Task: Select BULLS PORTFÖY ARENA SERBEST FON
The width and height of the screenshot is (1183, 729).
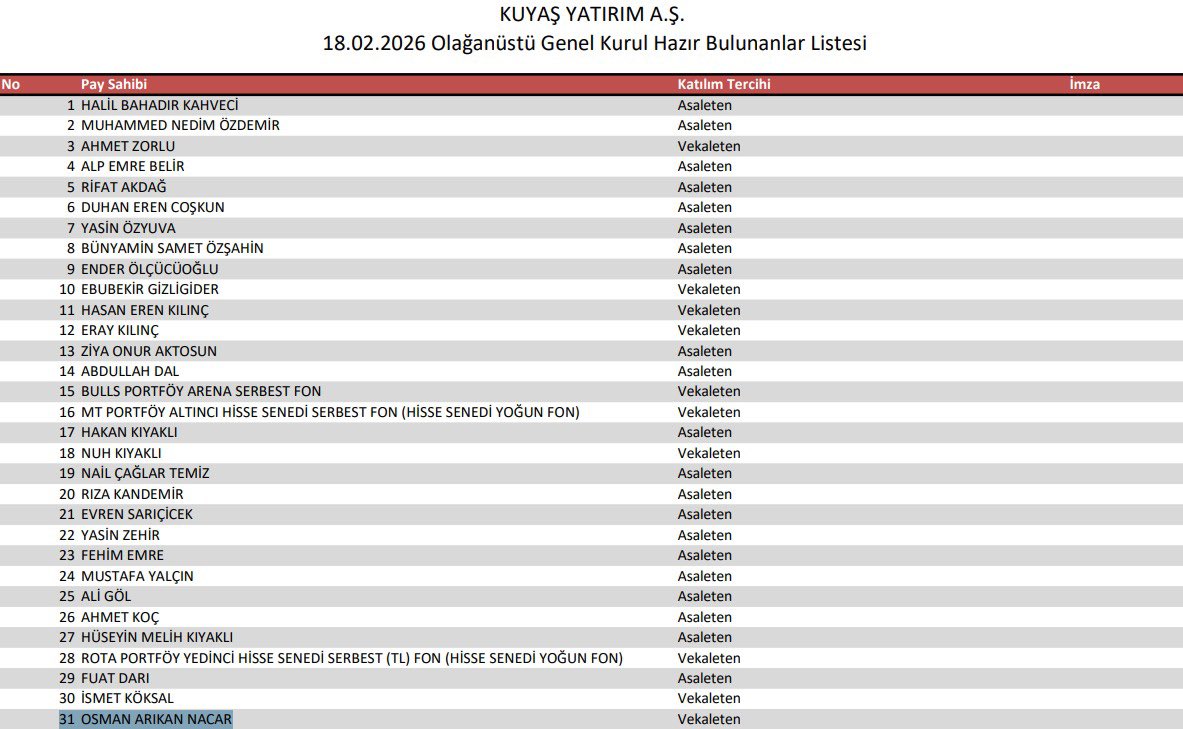Action: (201, 391)
